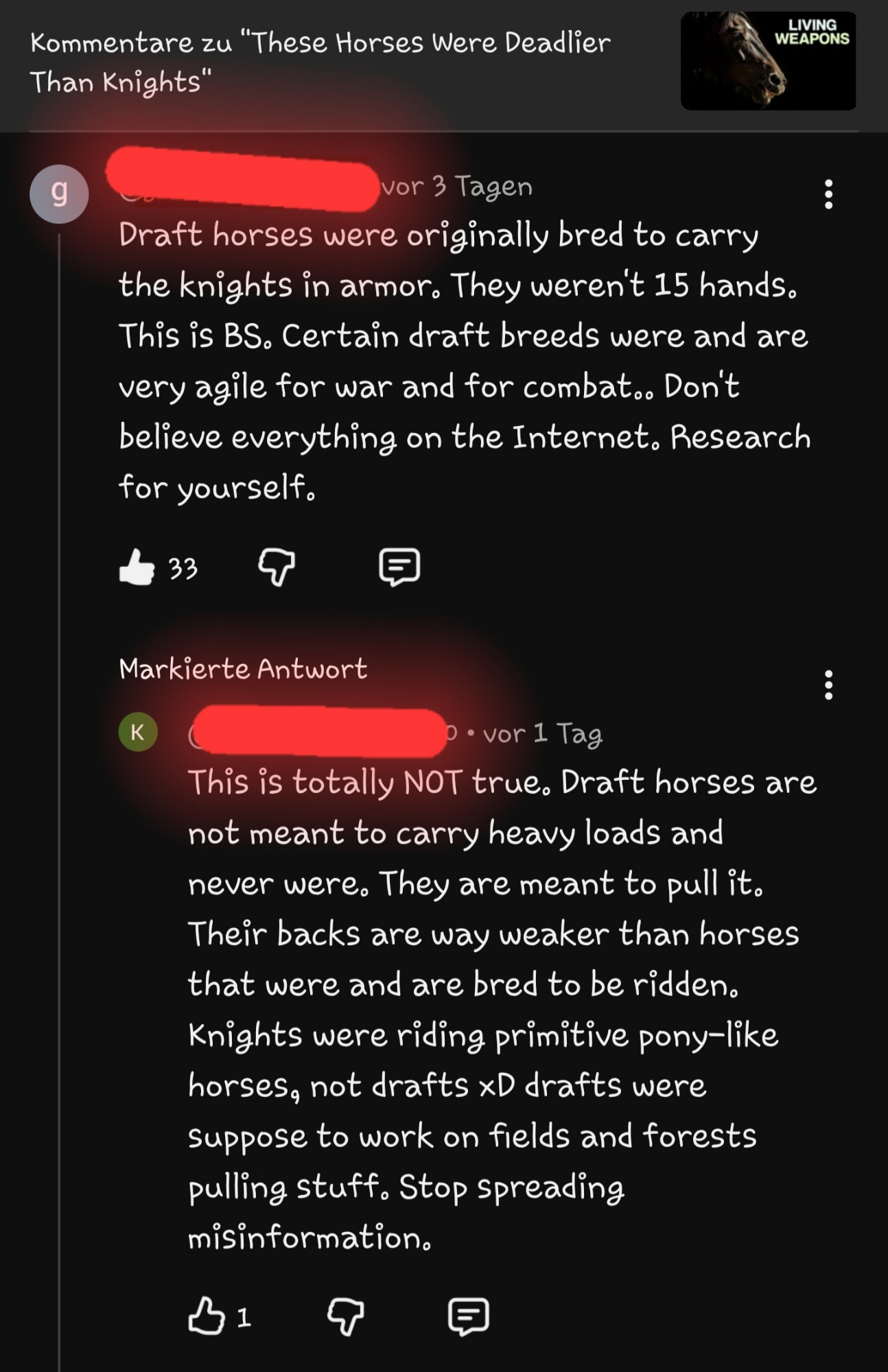This screenshot has width=888, height=1372.
Task: Unlike the top comment with 33 likes
Action: pyautogui.click(x=137, y=567)
